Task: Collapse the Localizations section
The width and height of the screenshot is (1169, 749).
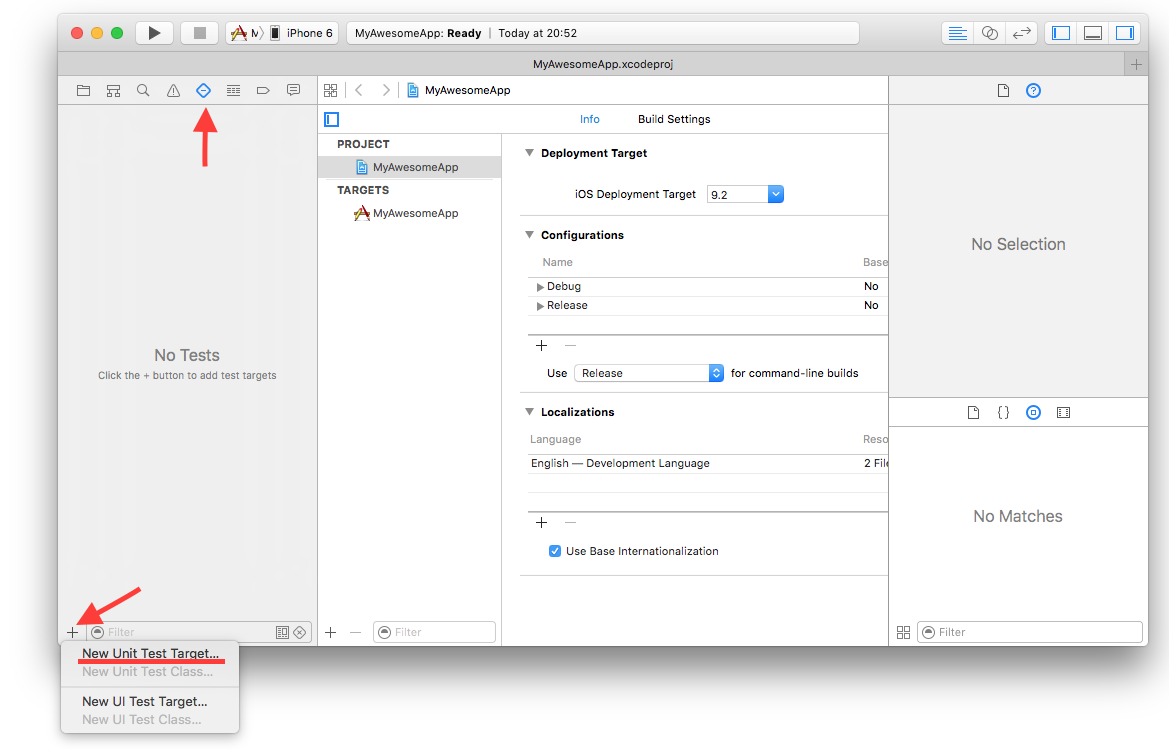Action: [529, 411]
